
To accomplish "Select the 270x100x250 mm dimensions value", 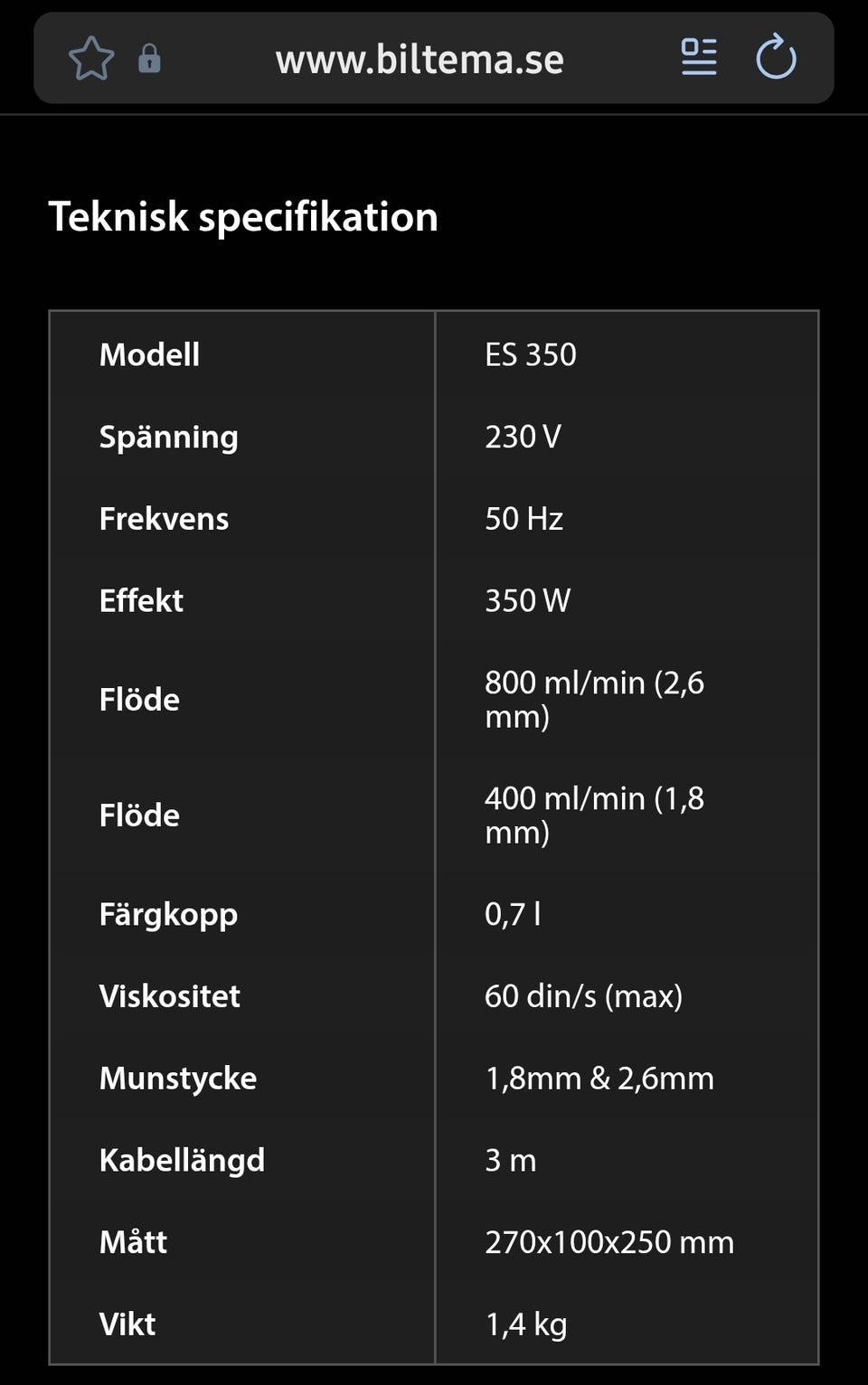I will (609, 1242).
